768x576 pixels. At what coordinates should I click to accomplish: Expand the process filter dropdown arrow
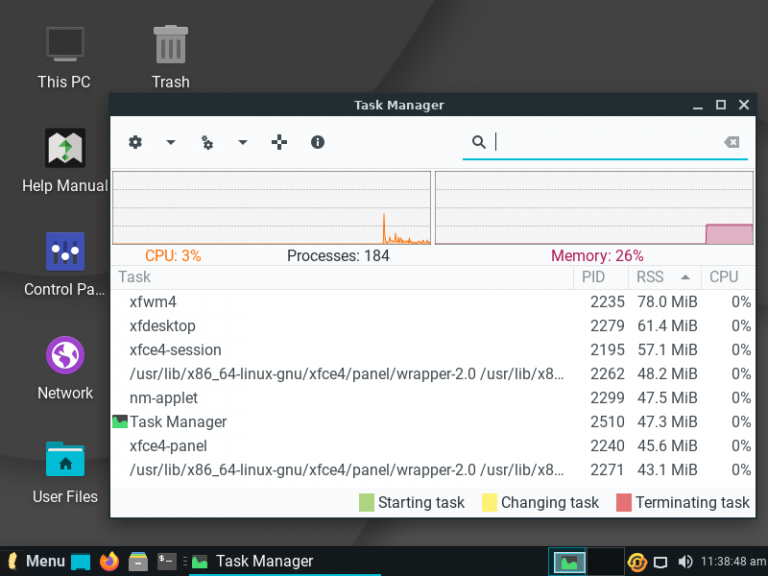[242, 143]
